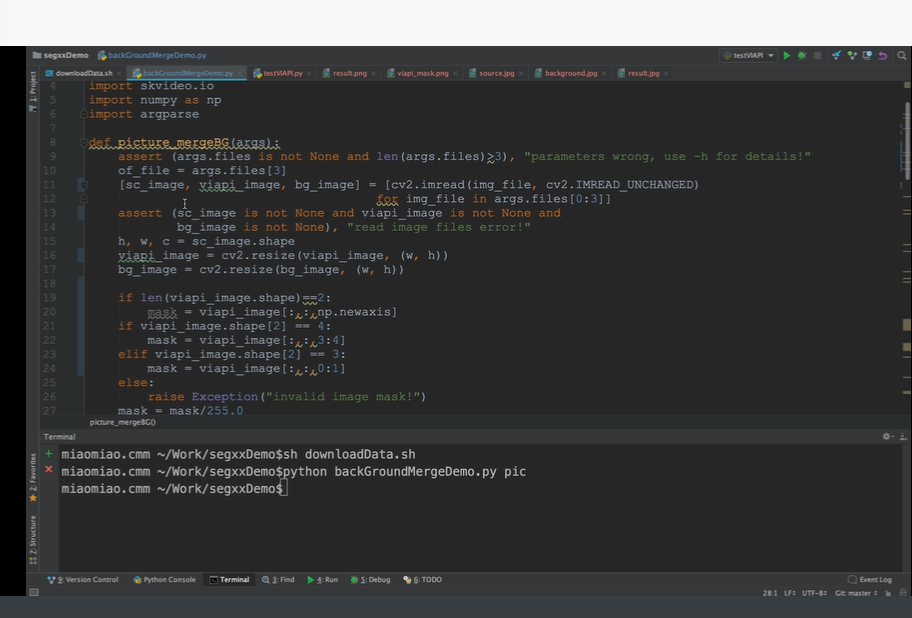Open Search Everywhere magnifier icon
The height and width of the screenshot is (618, 912).
[x=902, y=55]
